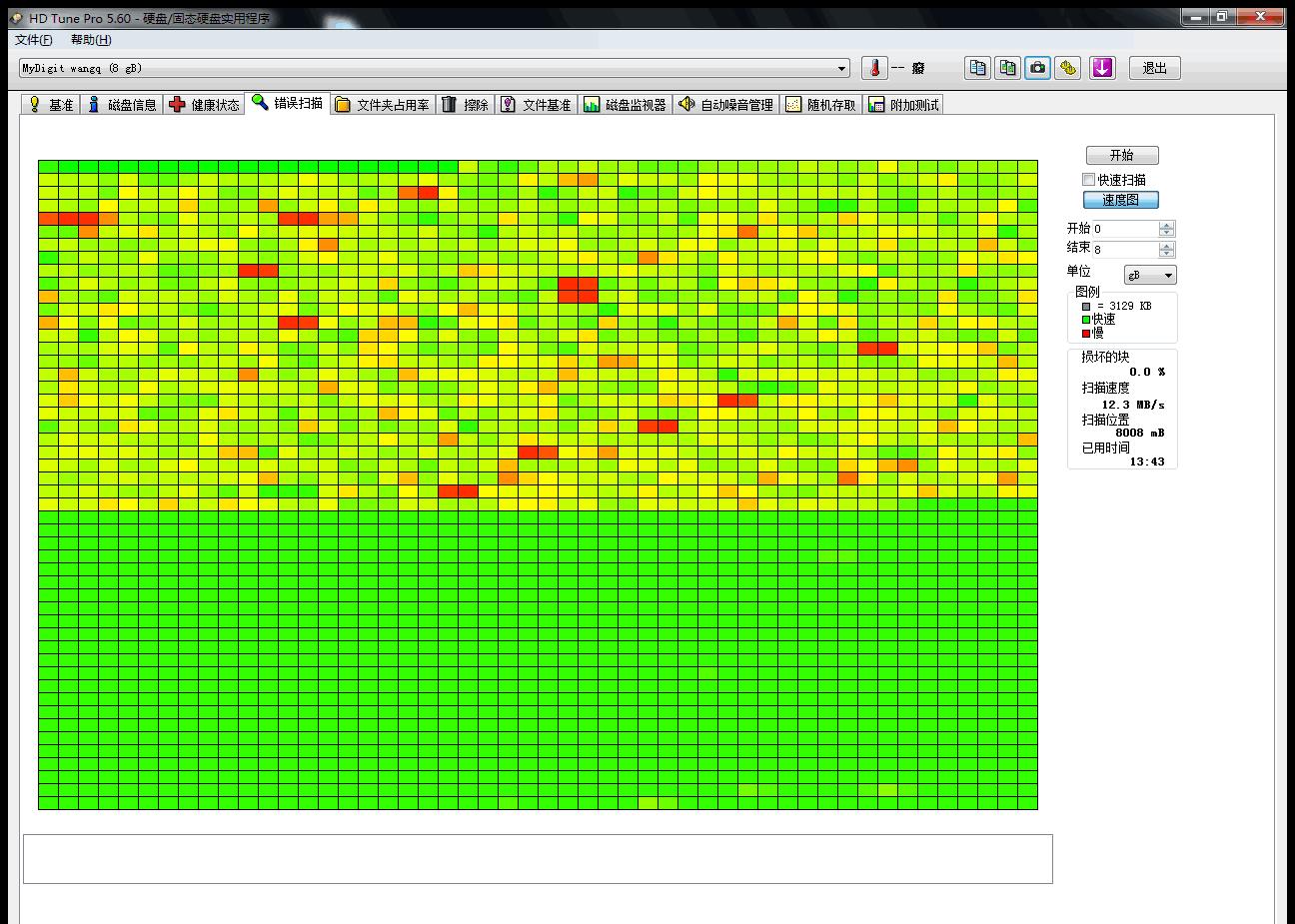Open the 擦除 tab

(x=466, y=104)
